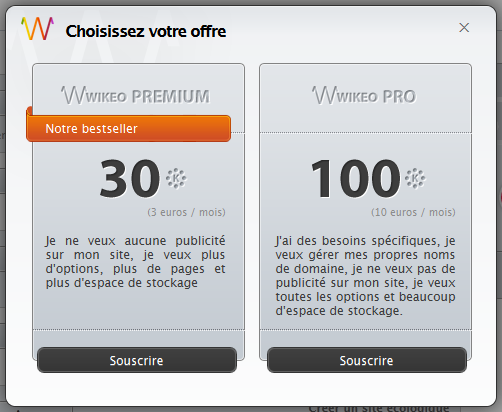The height and width of the screenshot is (412, 502).
Task: Click the Notre bestseller orange ribbon
Action: pos(129,128)
